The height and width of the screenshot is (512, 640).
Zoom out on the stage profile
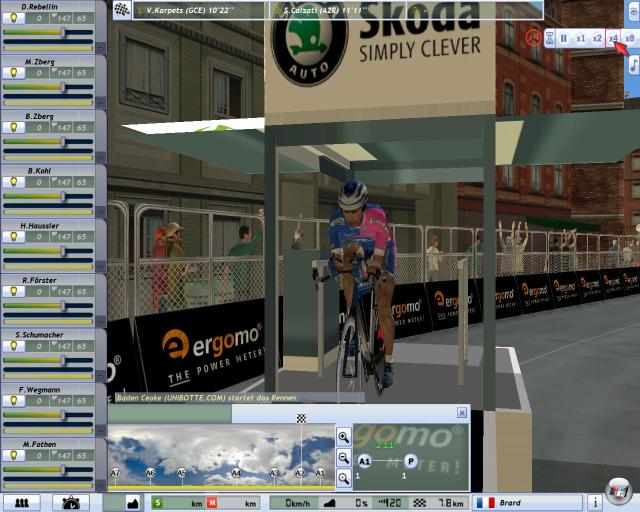pyautogui.click(x=344, y=458)
